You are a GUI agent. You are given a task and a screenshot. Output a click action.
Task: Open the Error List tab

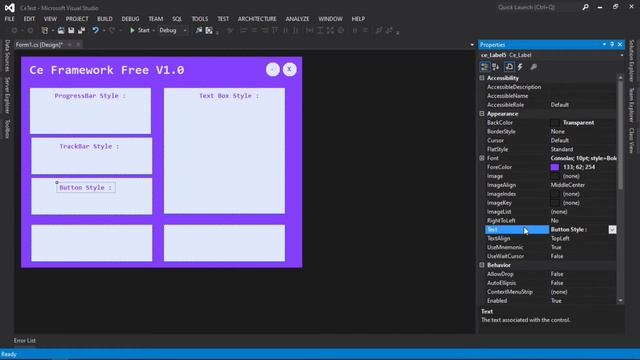[24, 340]
